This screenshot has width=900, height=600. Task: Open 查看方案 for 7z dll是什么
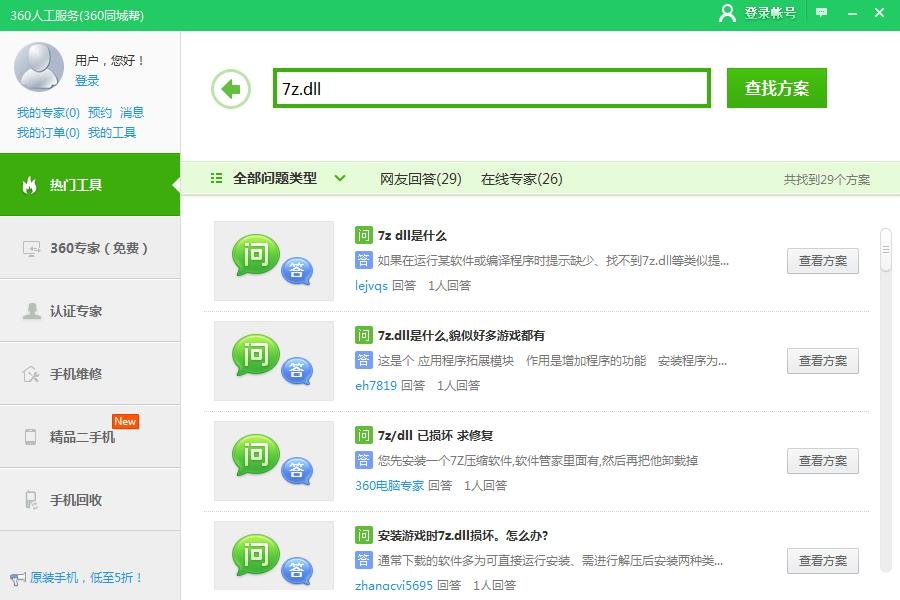pyautogui.click(x=822, y=261)
